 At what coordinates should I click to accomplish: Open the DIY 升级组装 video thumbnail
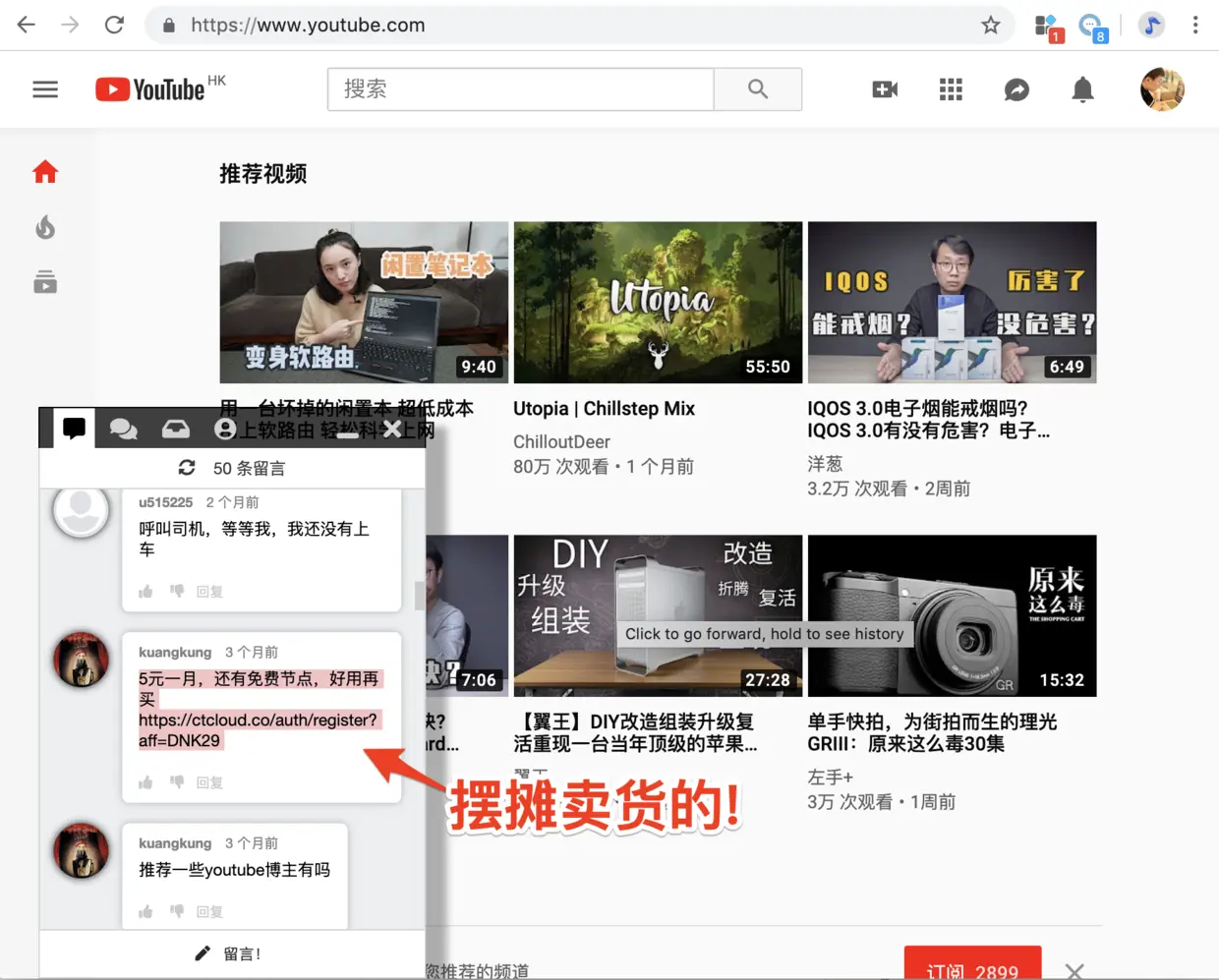[x=658, y=615]
